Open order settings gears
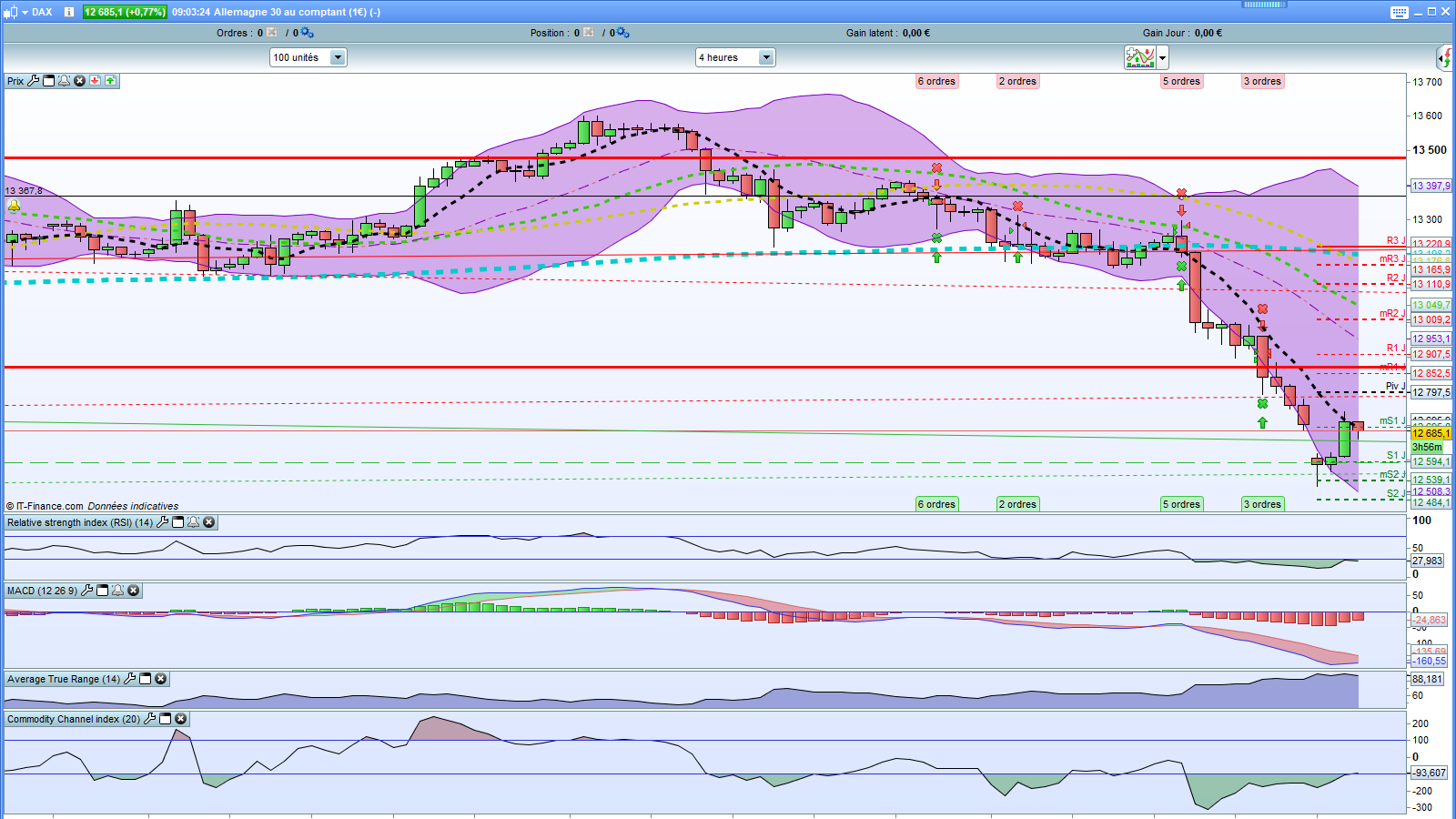 click(307, 33)
